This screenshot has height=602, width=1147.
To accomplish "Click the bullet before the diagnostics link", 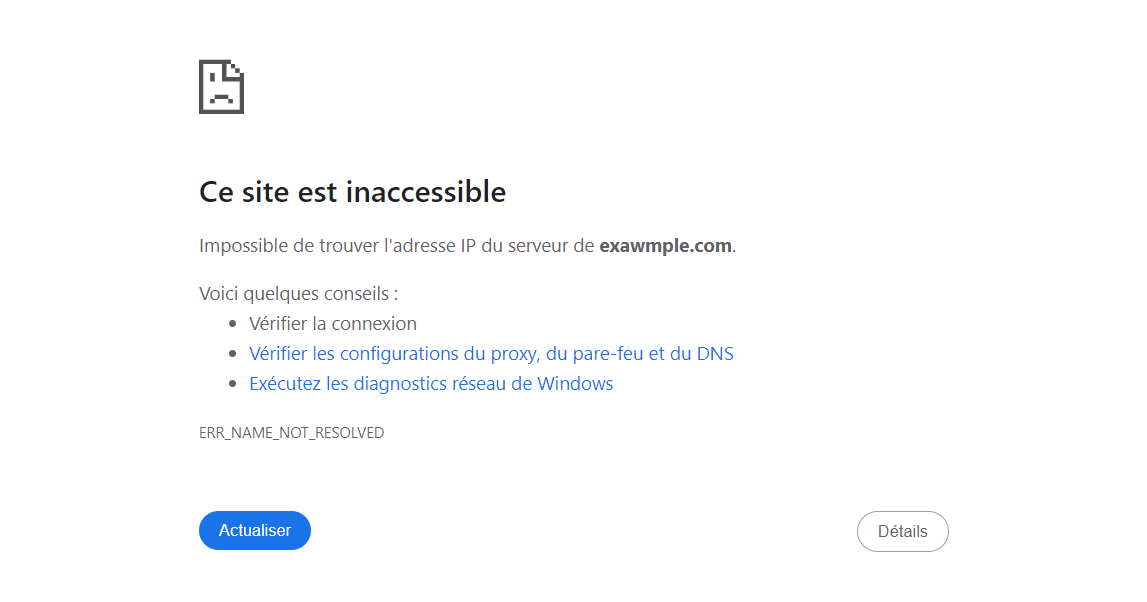I will [x=233, y=384].
